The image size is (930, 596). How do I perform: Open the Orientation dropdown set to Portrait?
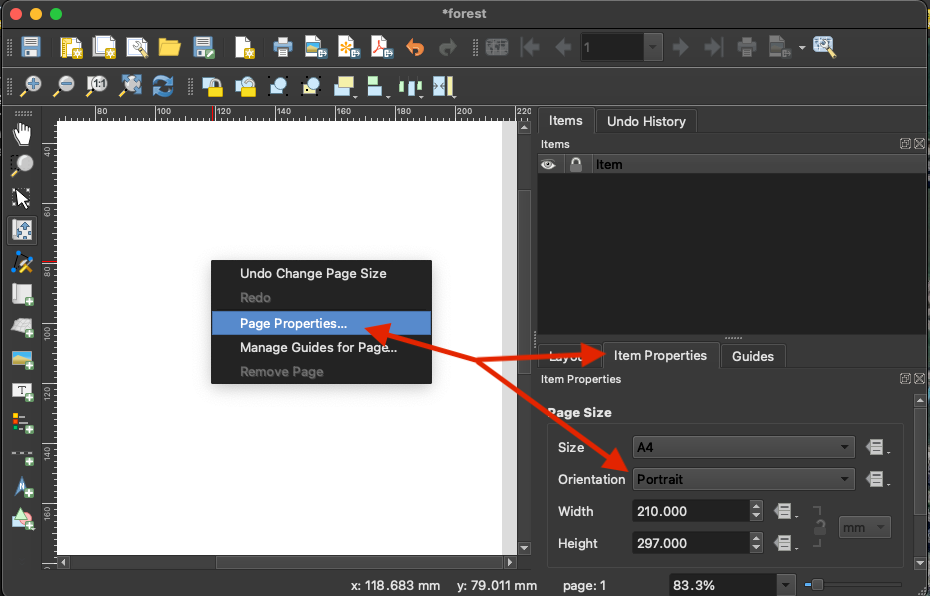click(x=744, y=479)
